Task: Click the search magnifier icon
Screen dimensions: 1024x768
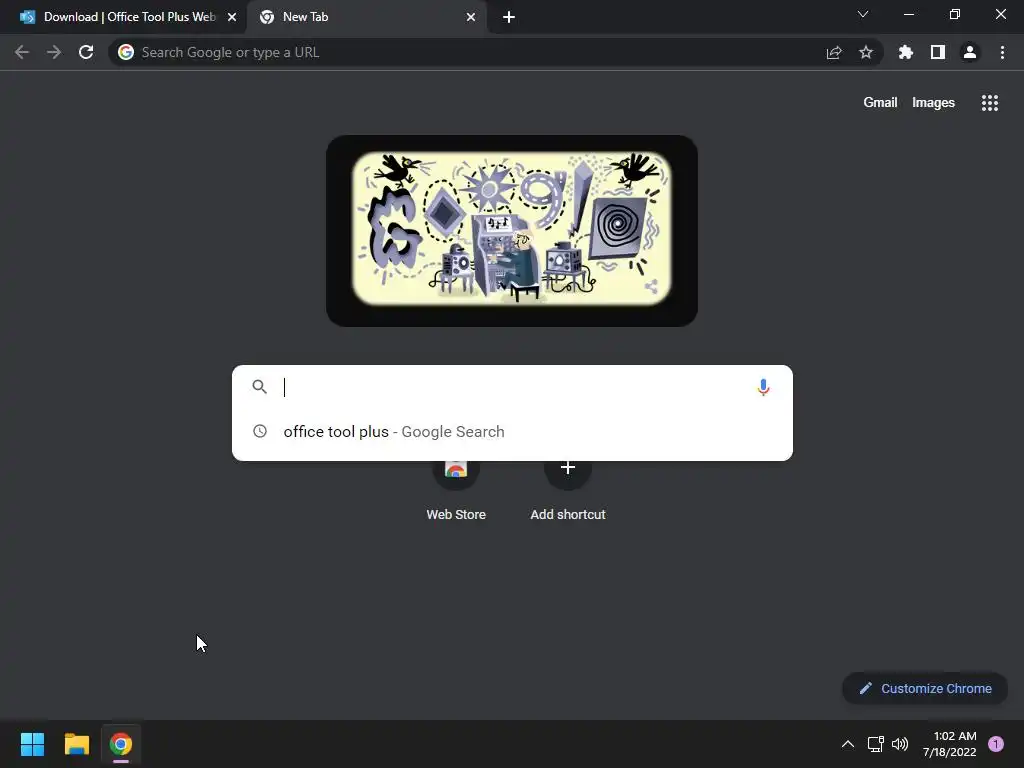Action: (259, 387)
